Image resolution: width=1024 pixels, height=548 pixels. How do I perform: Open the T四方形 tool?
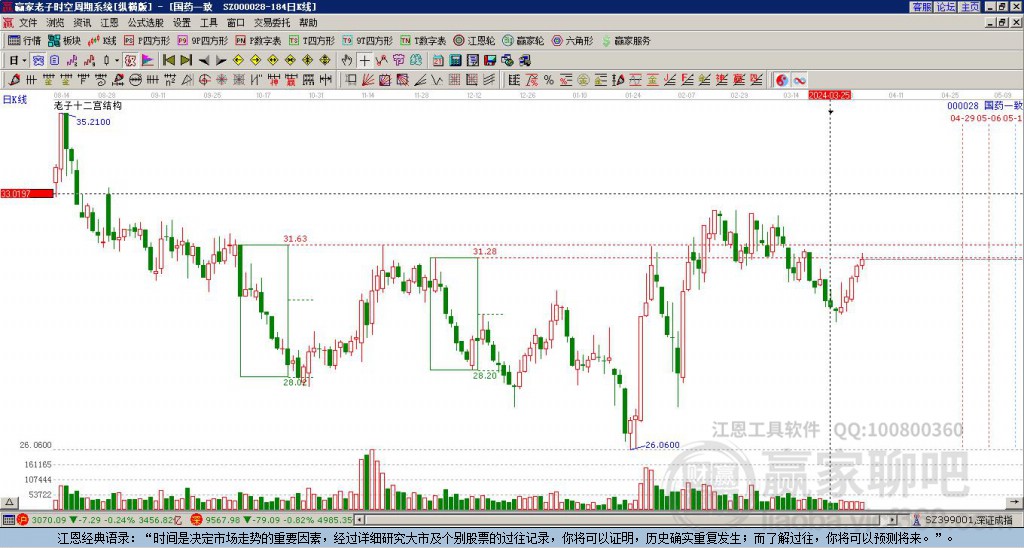click(x=312, y=40)
